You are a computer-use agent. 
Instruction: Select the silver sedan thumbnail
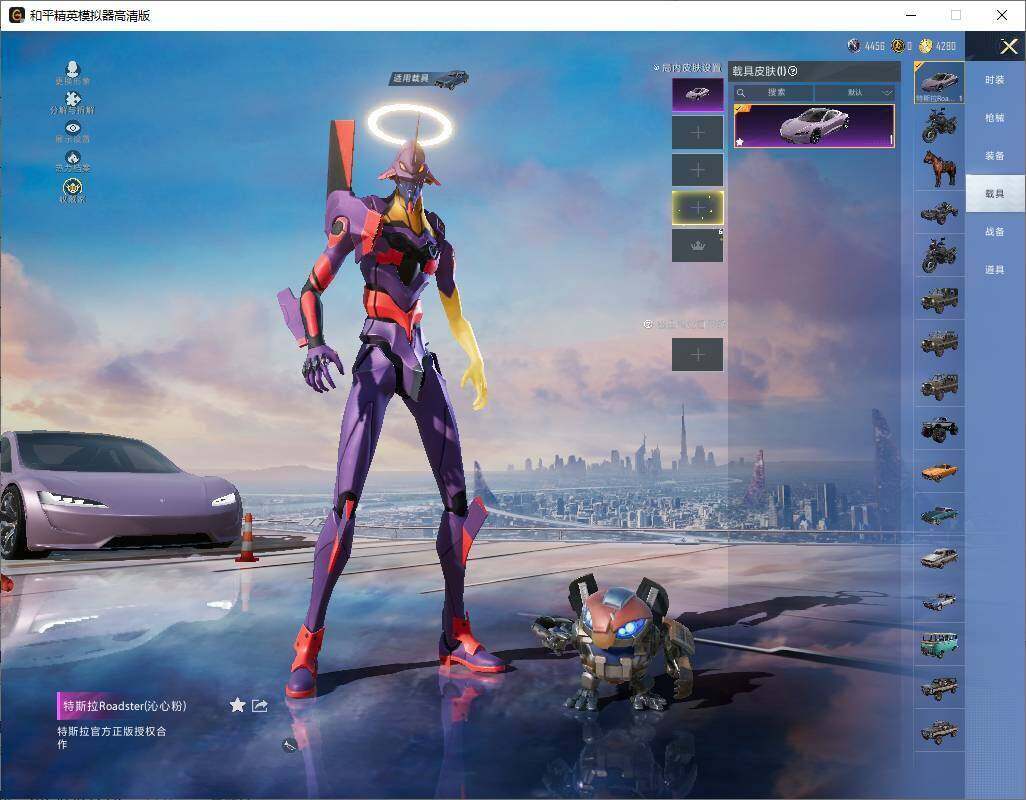click(x=939, y=558)
